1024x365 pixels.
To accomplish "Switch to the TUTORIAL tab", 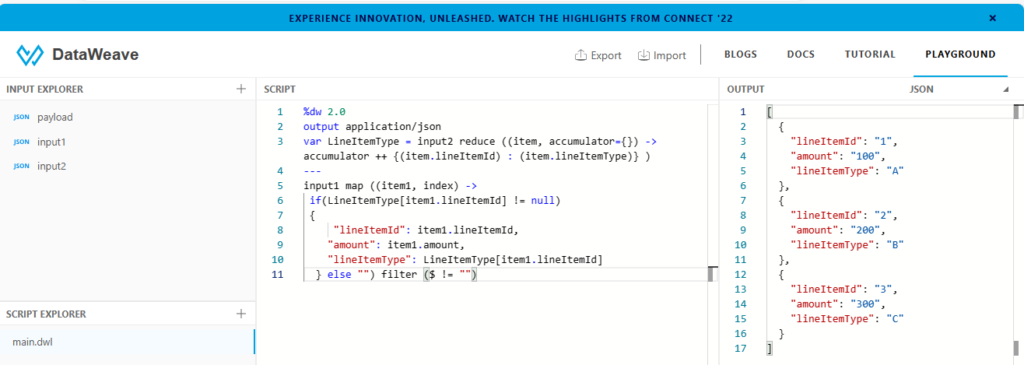I will [870, 55].
